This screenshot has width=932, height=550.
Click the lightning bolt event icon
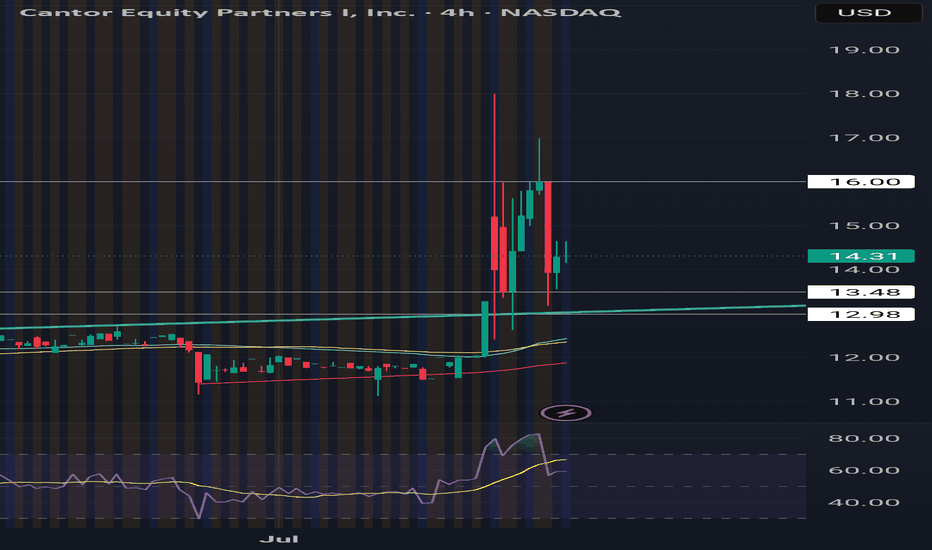tap(565, 413)
